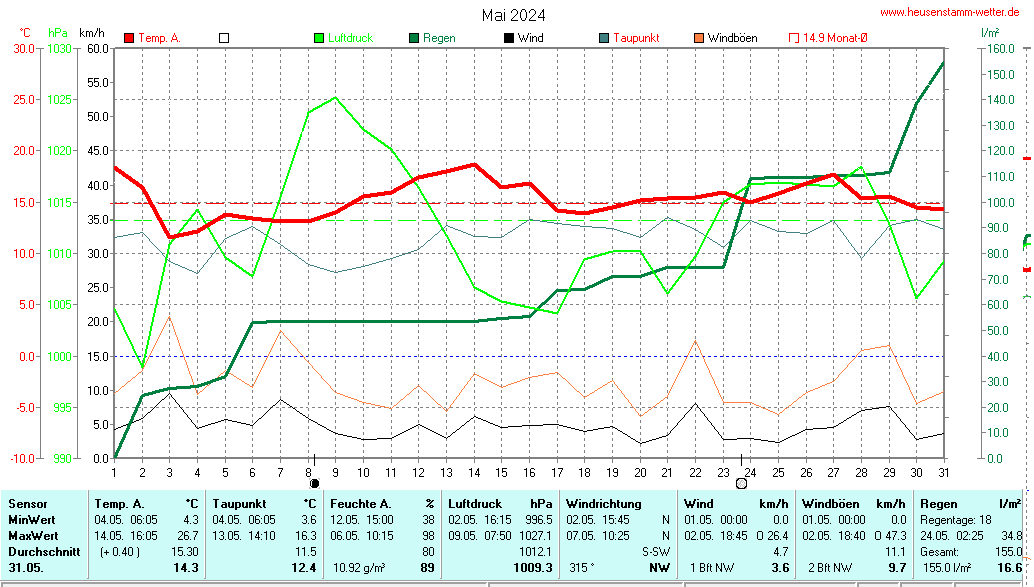This screenshot has width=1034, height=587.
Task: Click the hPa pressure axis unit label
Action: (x=57, y=33)
